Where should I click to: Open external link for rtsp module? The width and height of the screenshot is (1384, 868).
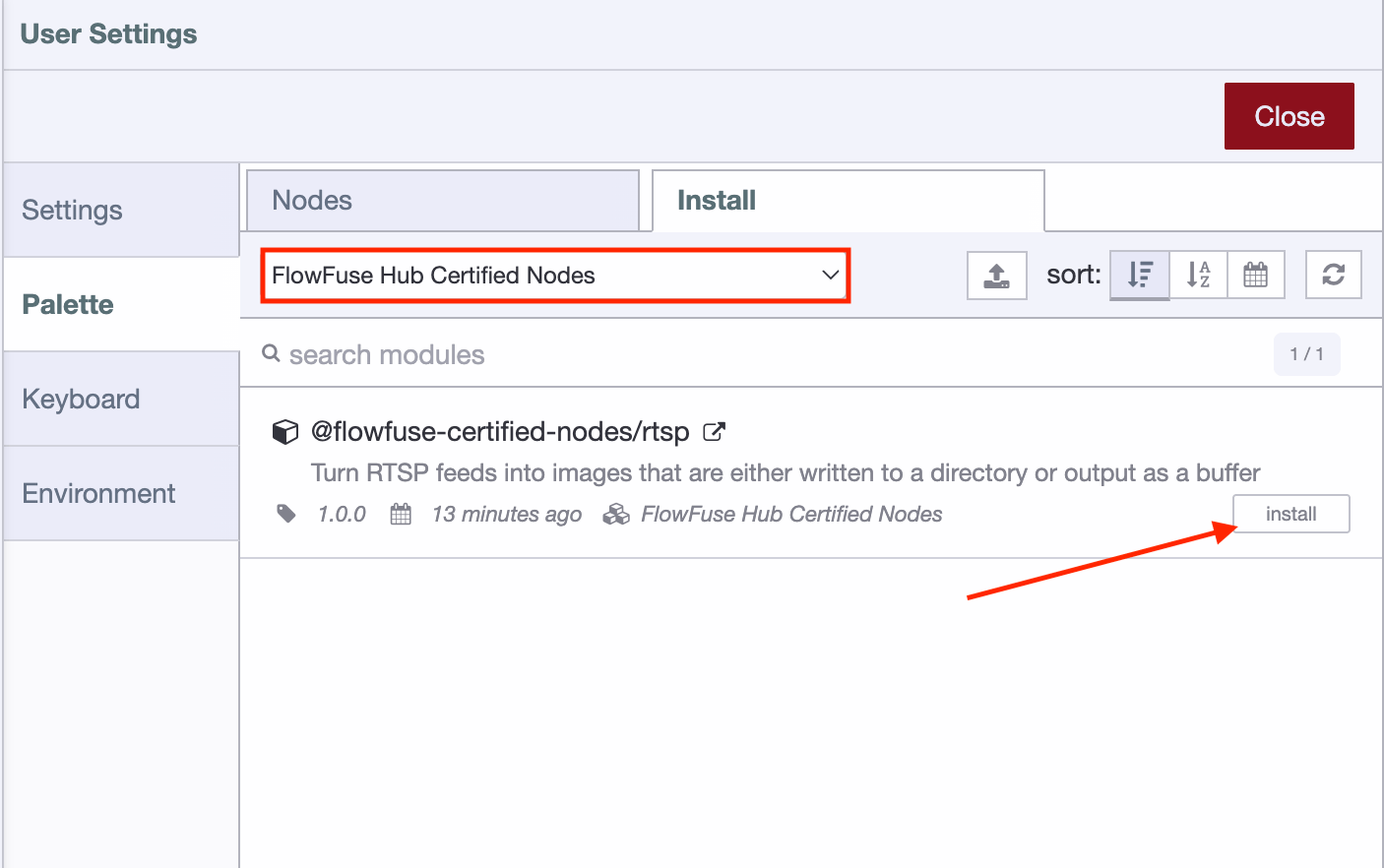point(715,432)
